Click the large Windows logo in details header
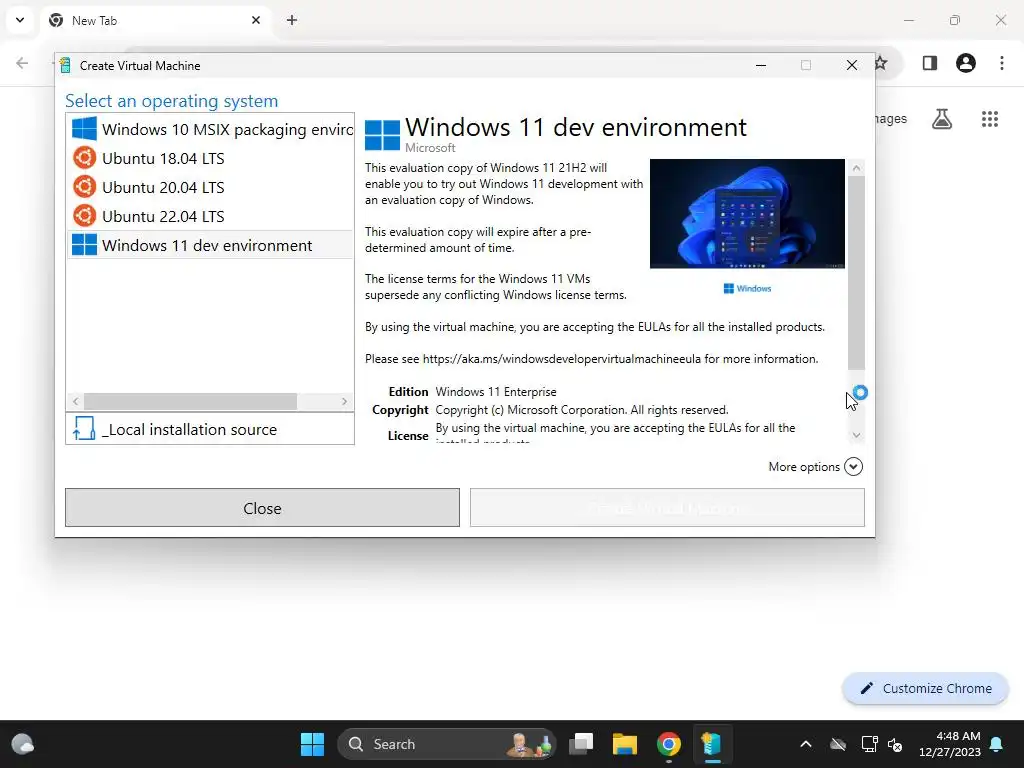 pos(382,135)
